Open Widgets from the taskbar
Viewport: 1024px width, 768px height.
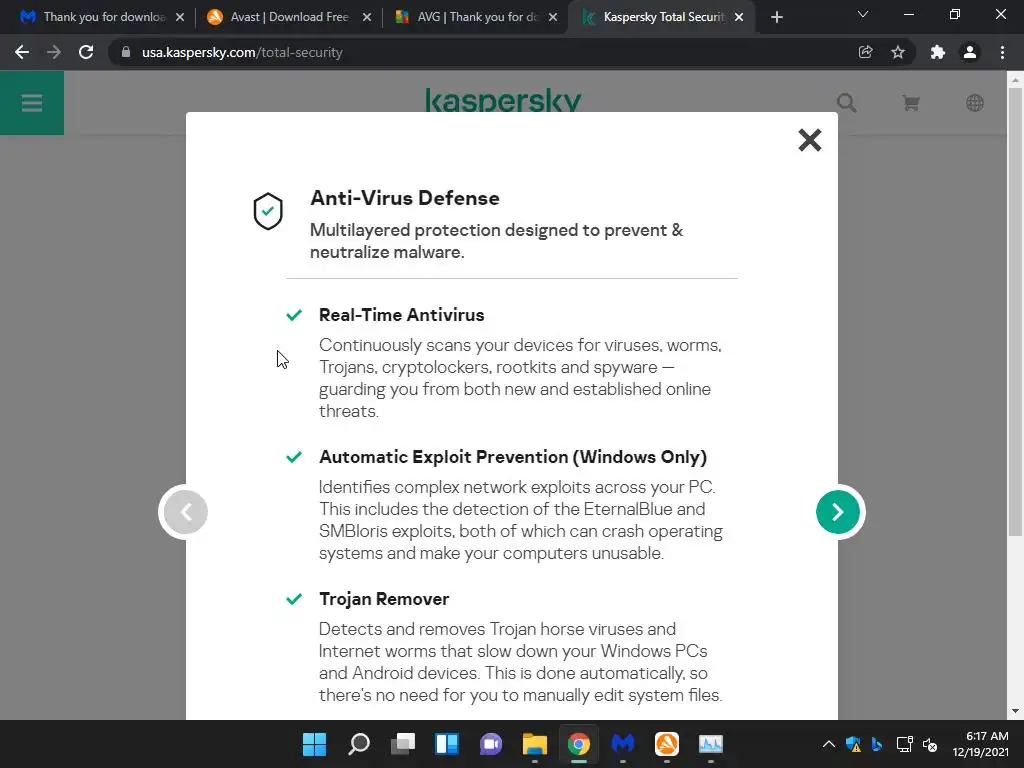447,744
